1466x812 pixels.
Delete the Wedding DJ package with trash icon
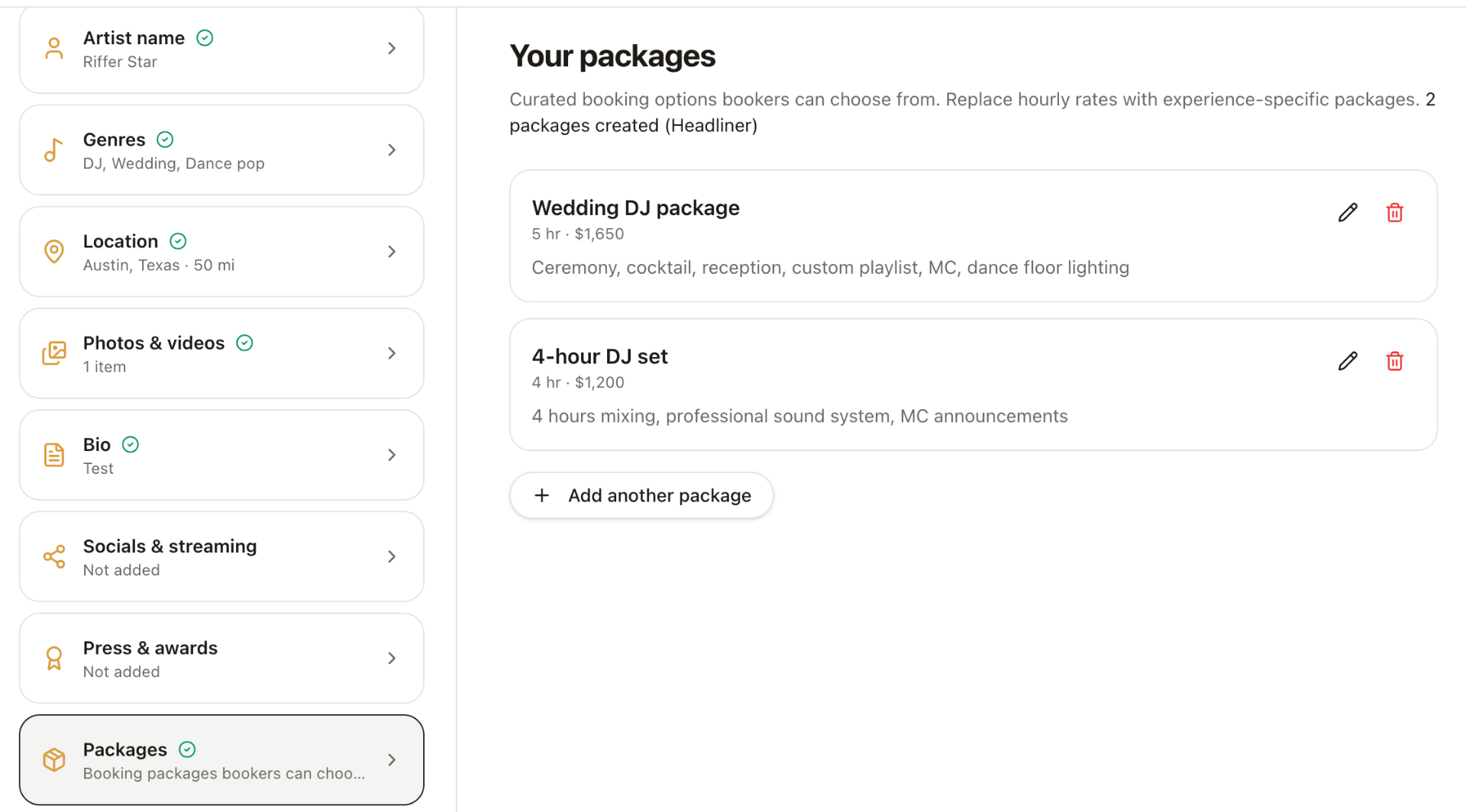pyautogui.click(x=1394, y=212)
